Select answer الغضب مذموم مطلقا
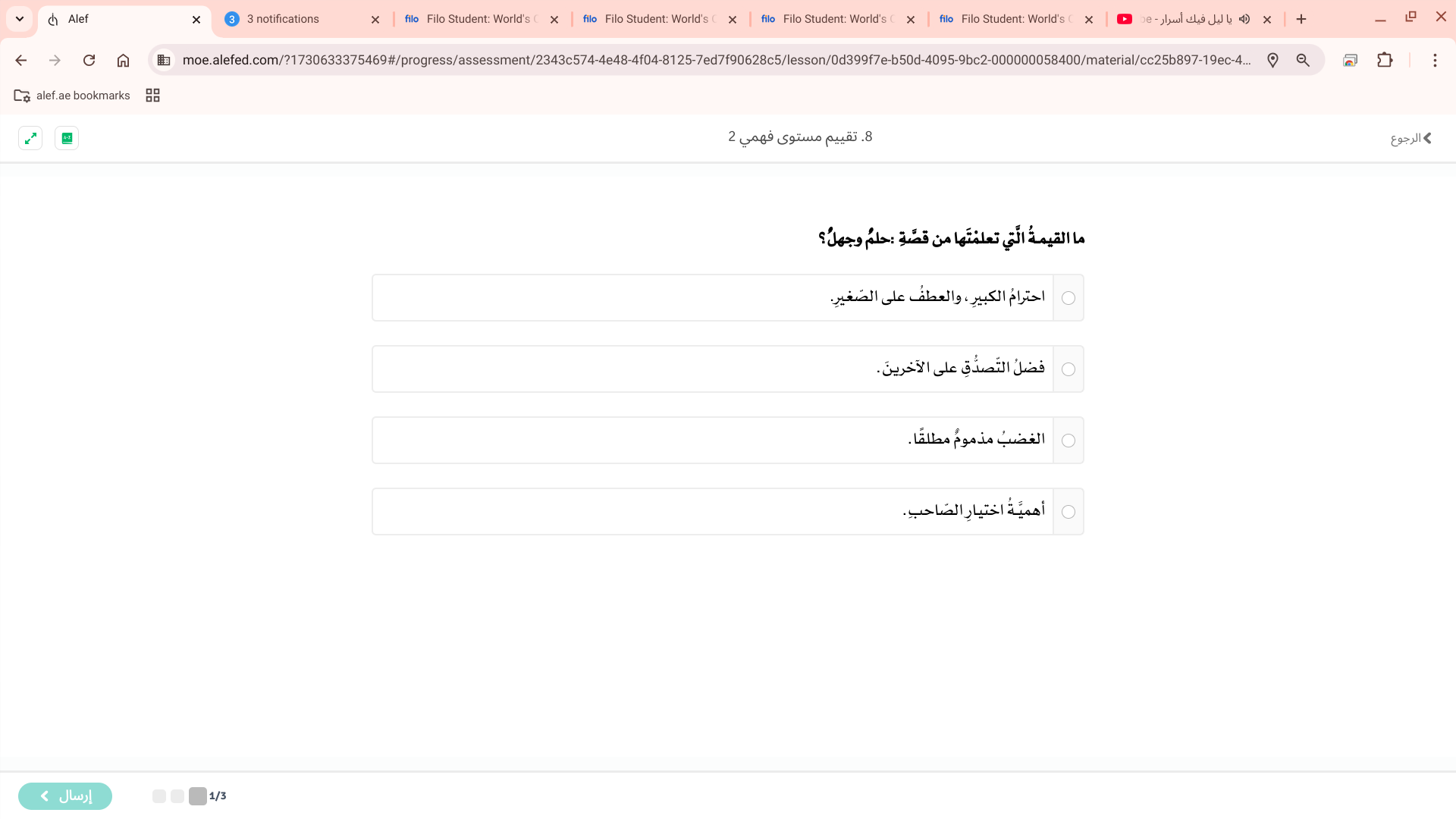Viewport: 1456px width, 819px height. (x=1068, y=441)
